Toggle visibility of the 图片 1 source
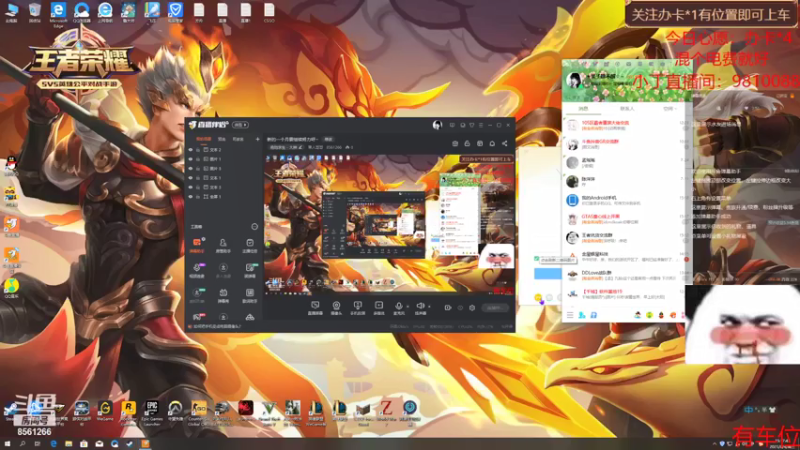This screenshot has height=450, width=800. (191, 159)
